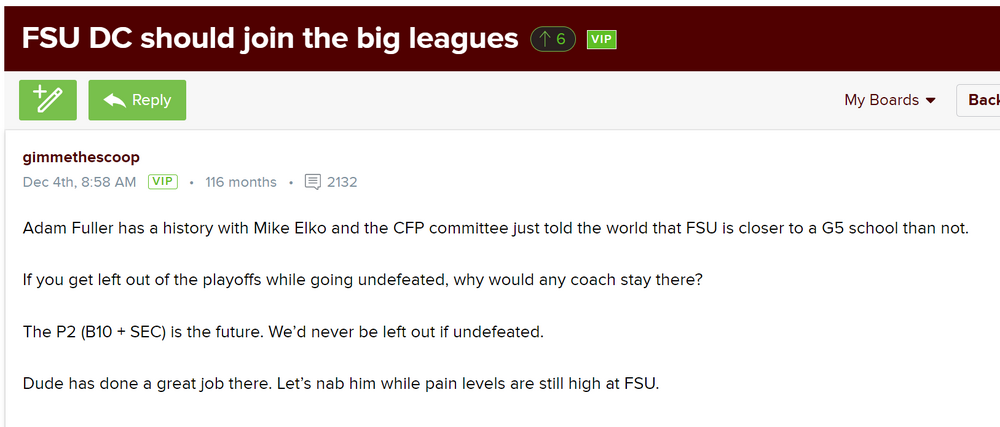This screenshot has width=1000, height=427.
Task: Click empty maroon header area right of VIP
Action: 800,38
